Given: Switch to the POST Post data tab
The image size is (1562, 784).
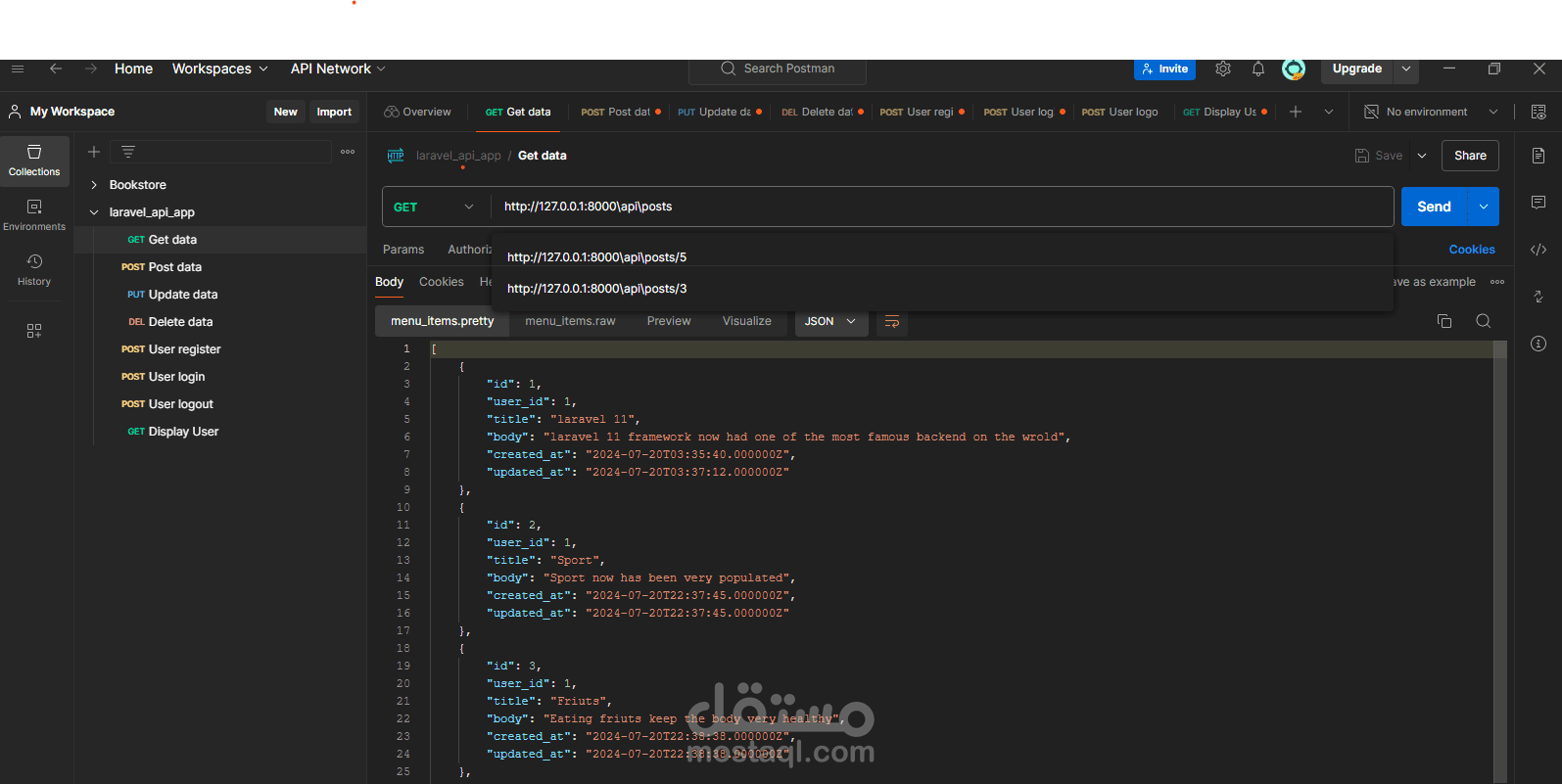Looking at the screenshot, I should tap(620, 112).
